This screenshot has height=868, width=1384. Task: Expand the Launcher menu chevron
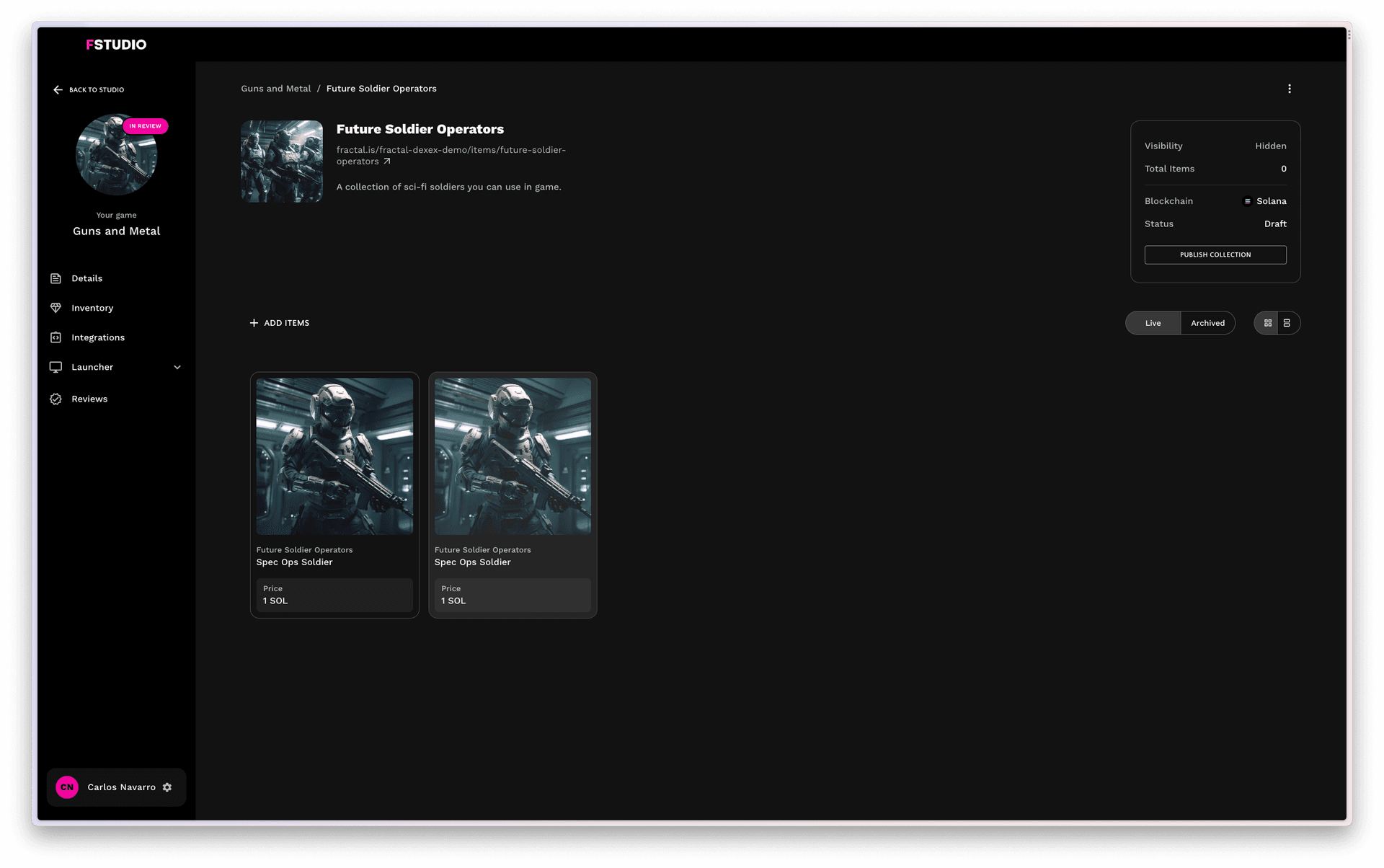pyautogui.click(x=177, y=367)
